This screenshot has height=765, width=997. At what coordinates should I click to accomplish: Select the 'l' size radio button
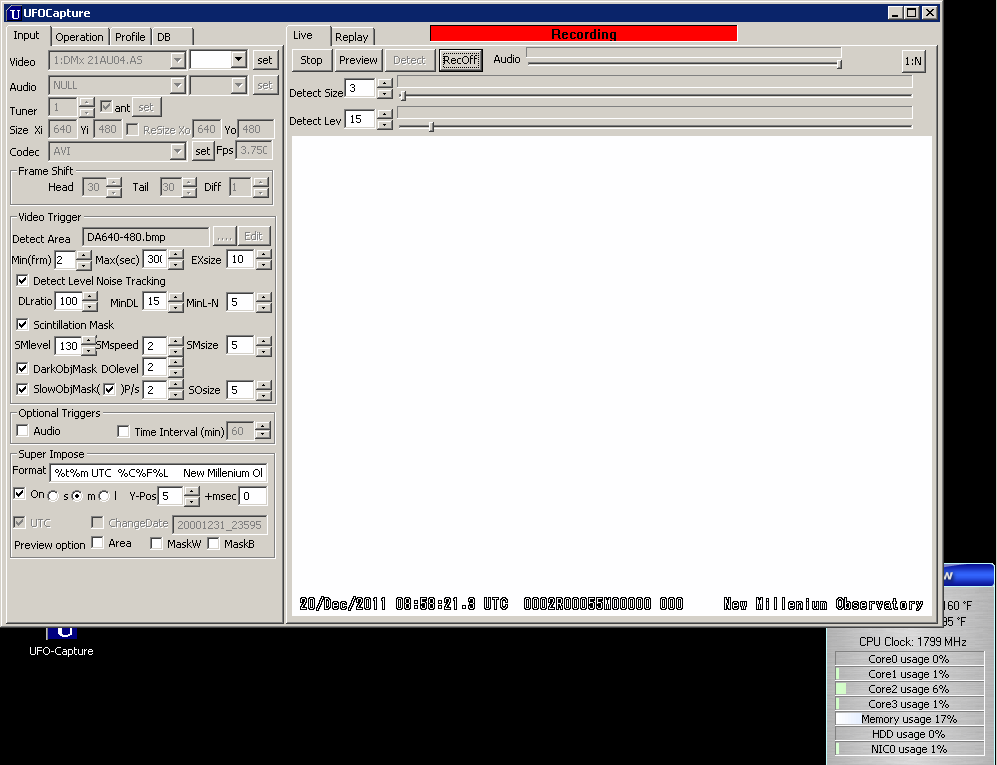click(x=105, y=496)
